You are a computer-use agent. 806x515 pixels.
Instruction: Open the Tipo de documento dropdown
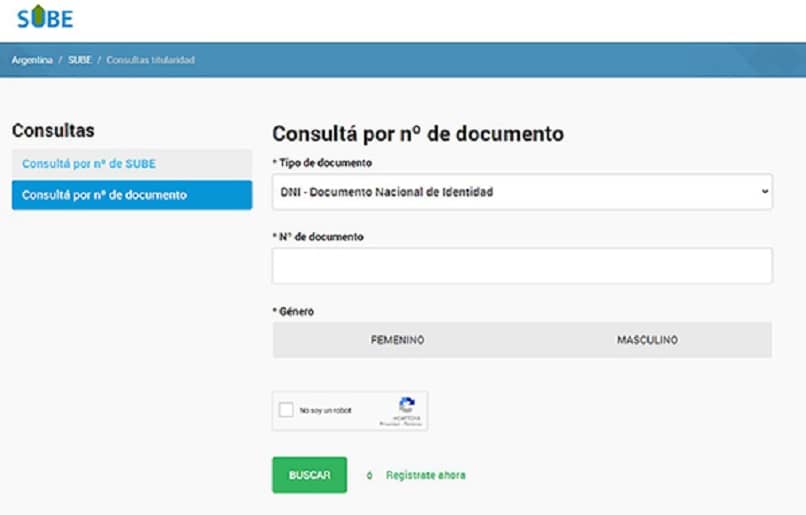coord(522,192)
